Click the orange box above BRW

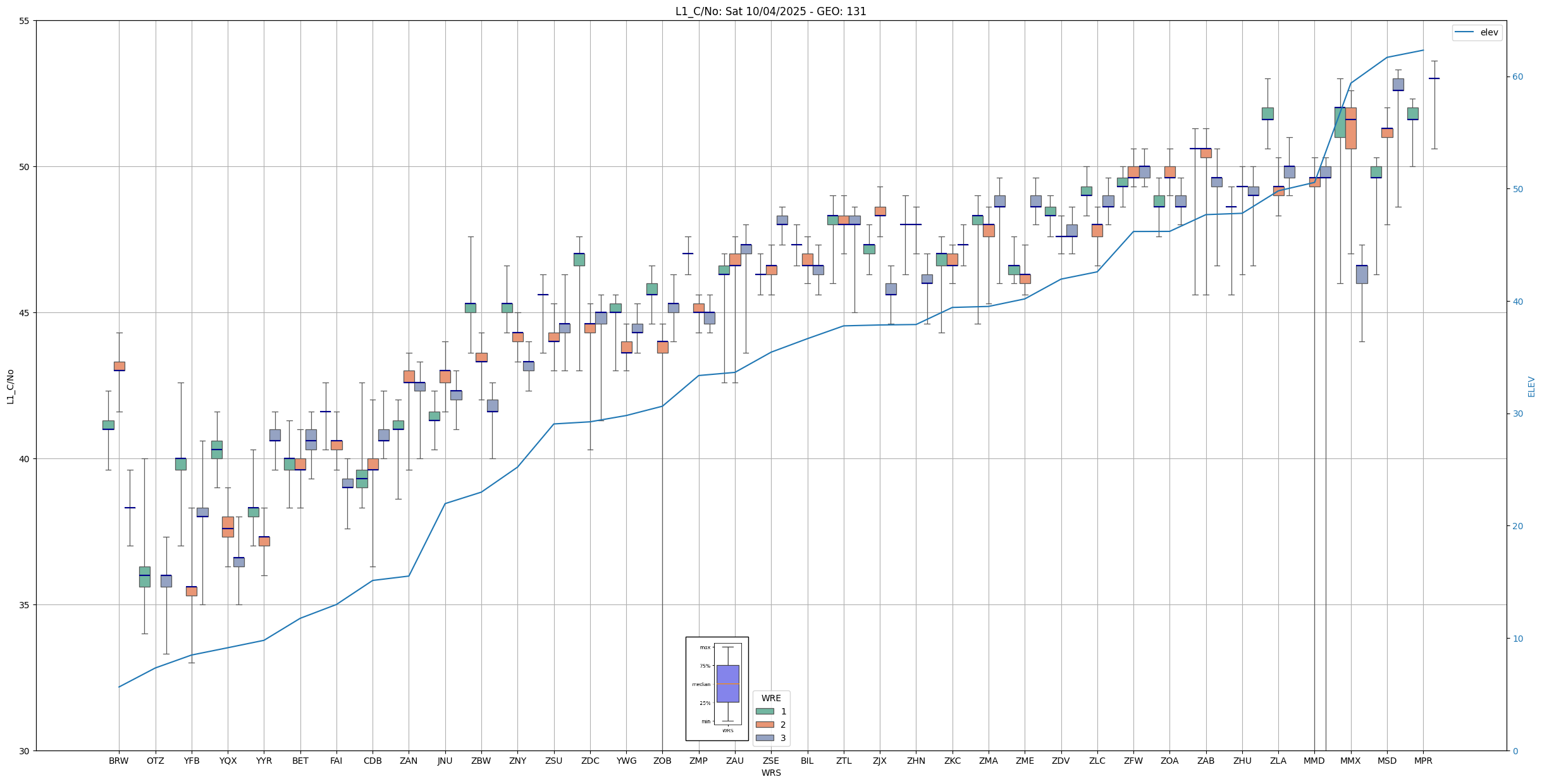pos(119,366)
